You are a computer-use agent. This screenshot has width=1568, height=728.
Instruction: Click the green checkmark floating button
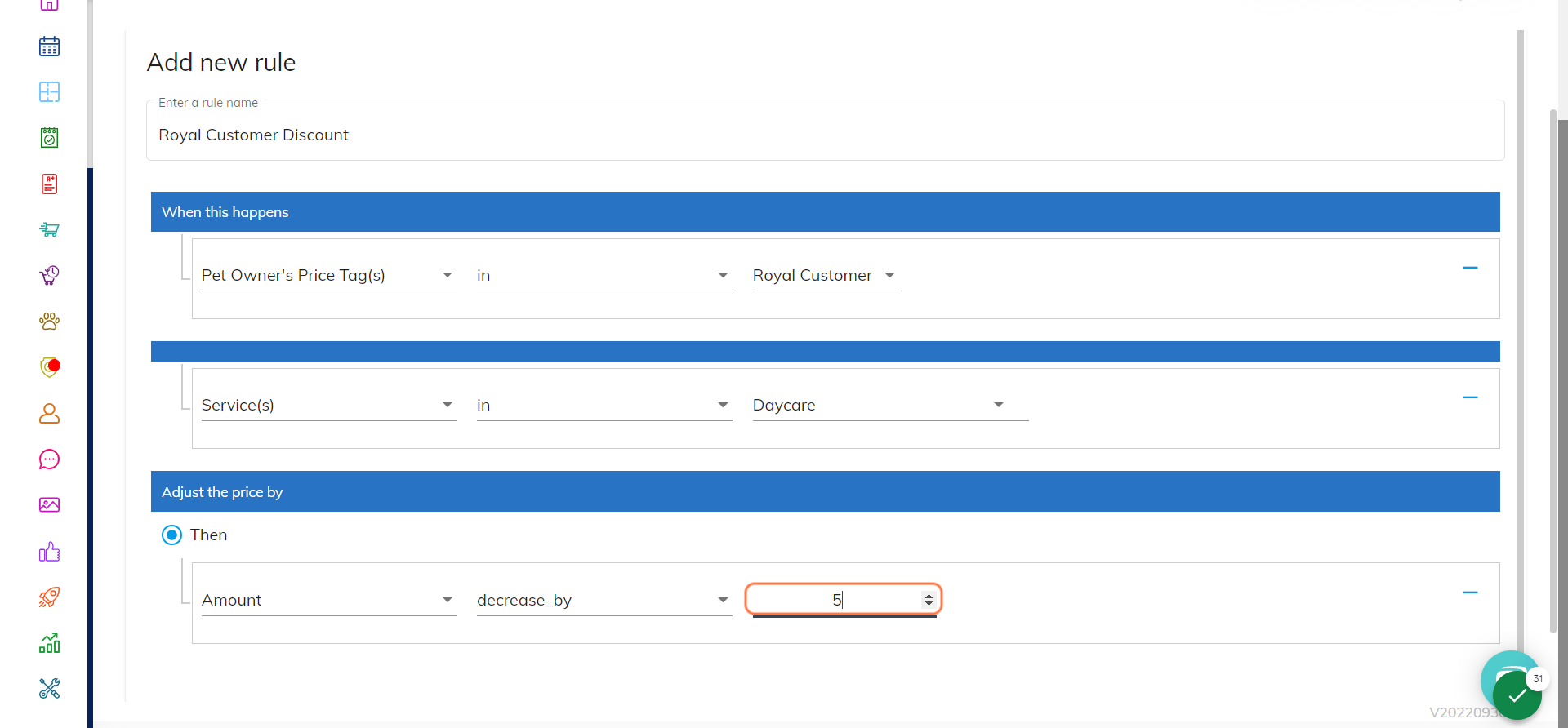(1517, 695)
